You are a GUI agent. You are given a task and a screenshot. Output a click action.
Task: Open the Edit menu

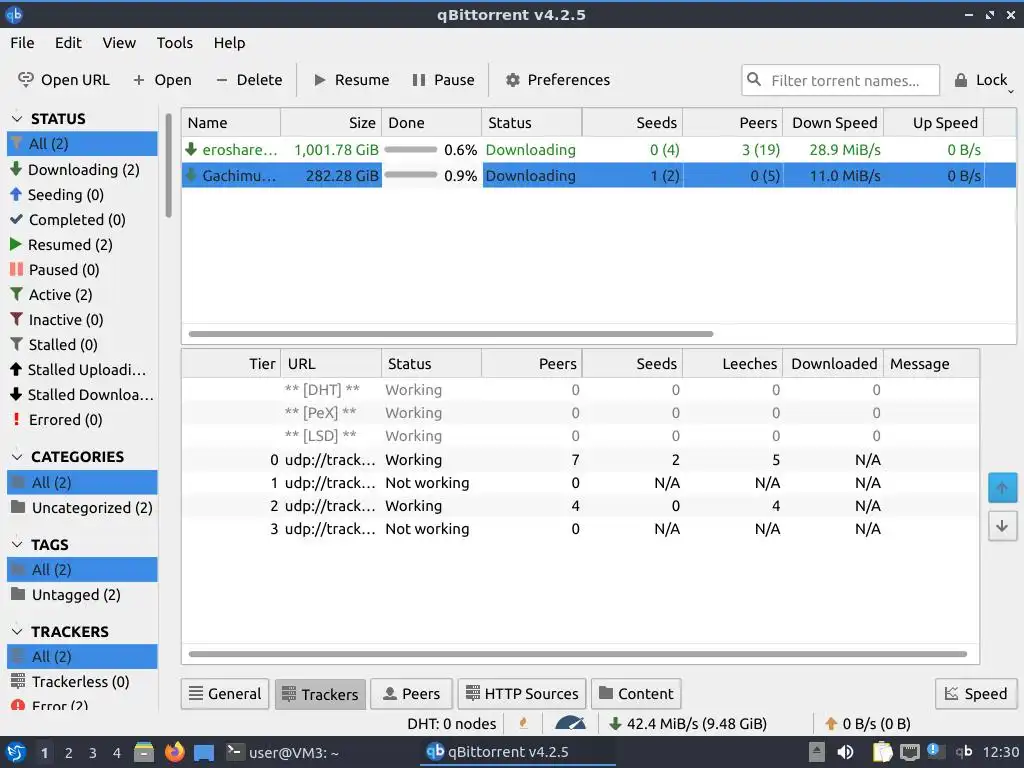68,43
